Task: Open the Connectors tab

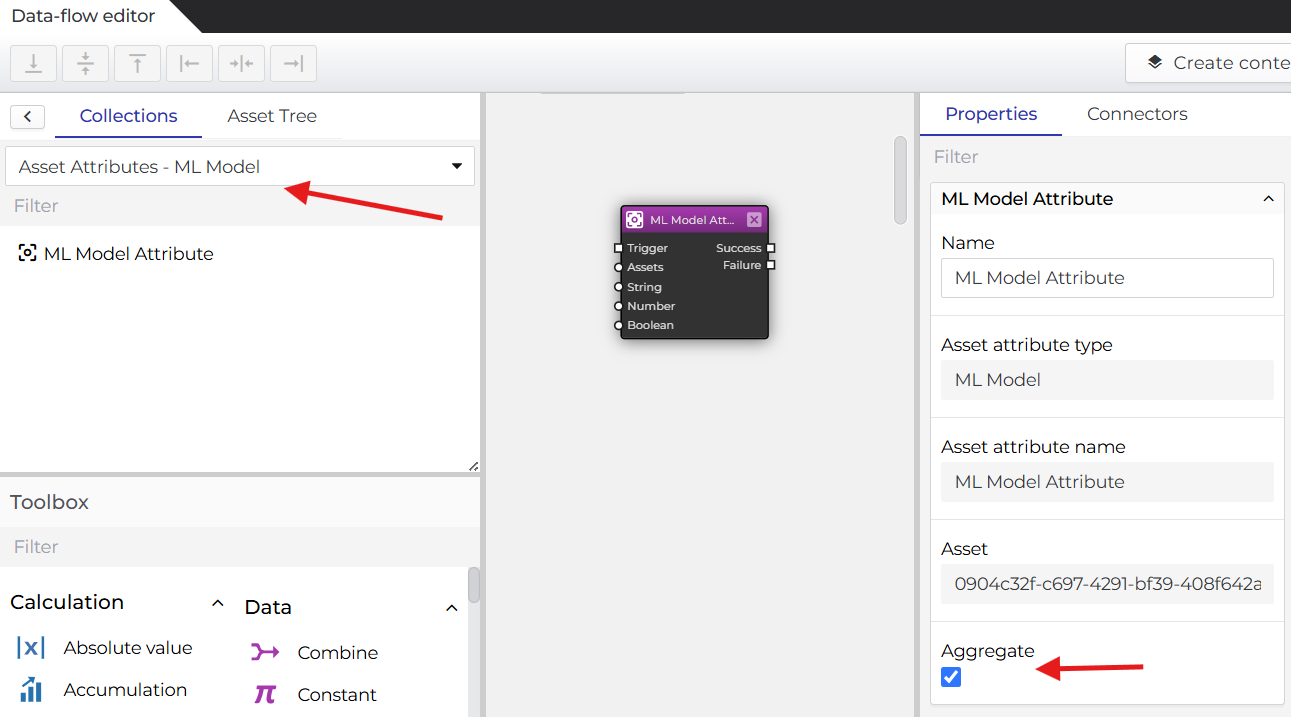Action: click(x=1137, y=114)
